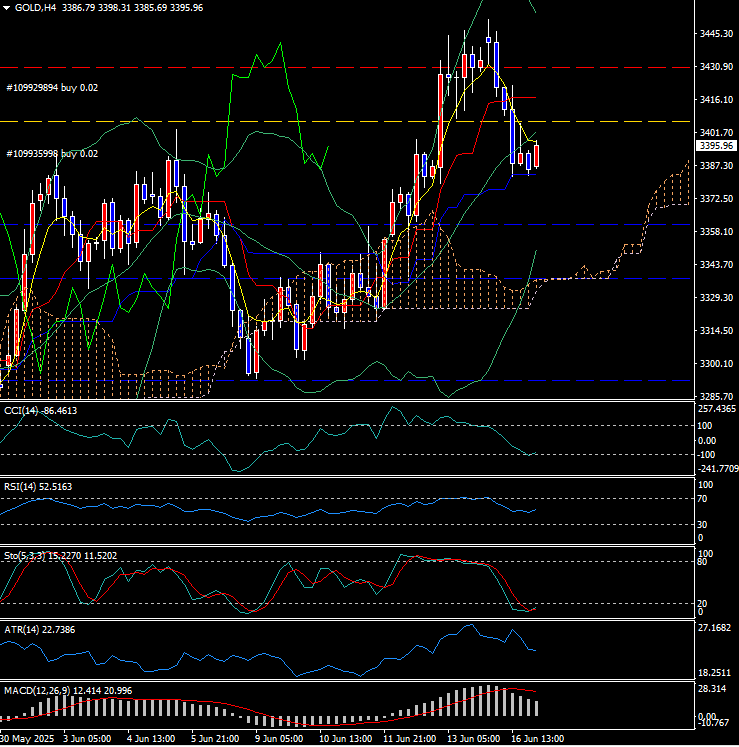739x747 pixels.
Task: Click the MACD(12,26,9) indicator label
Action: point(68,690)
